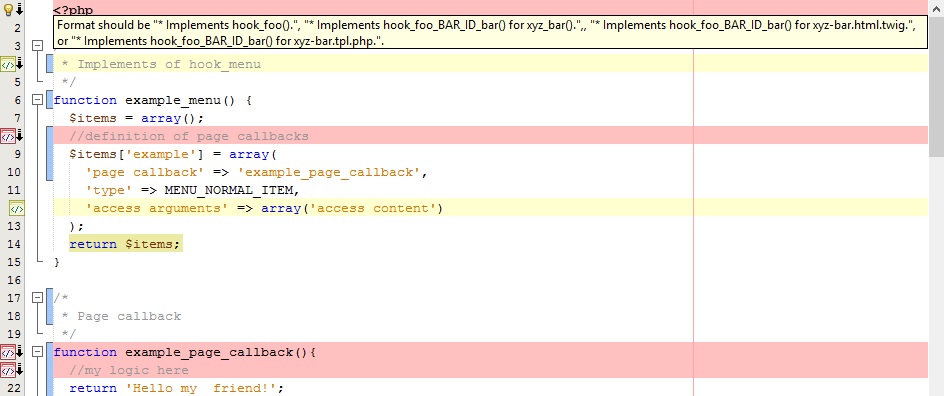Image resolution: width=944 pixels, height=396 pixels.
Task: Click line number 9 in gutter
Action: tap(17, 154)
